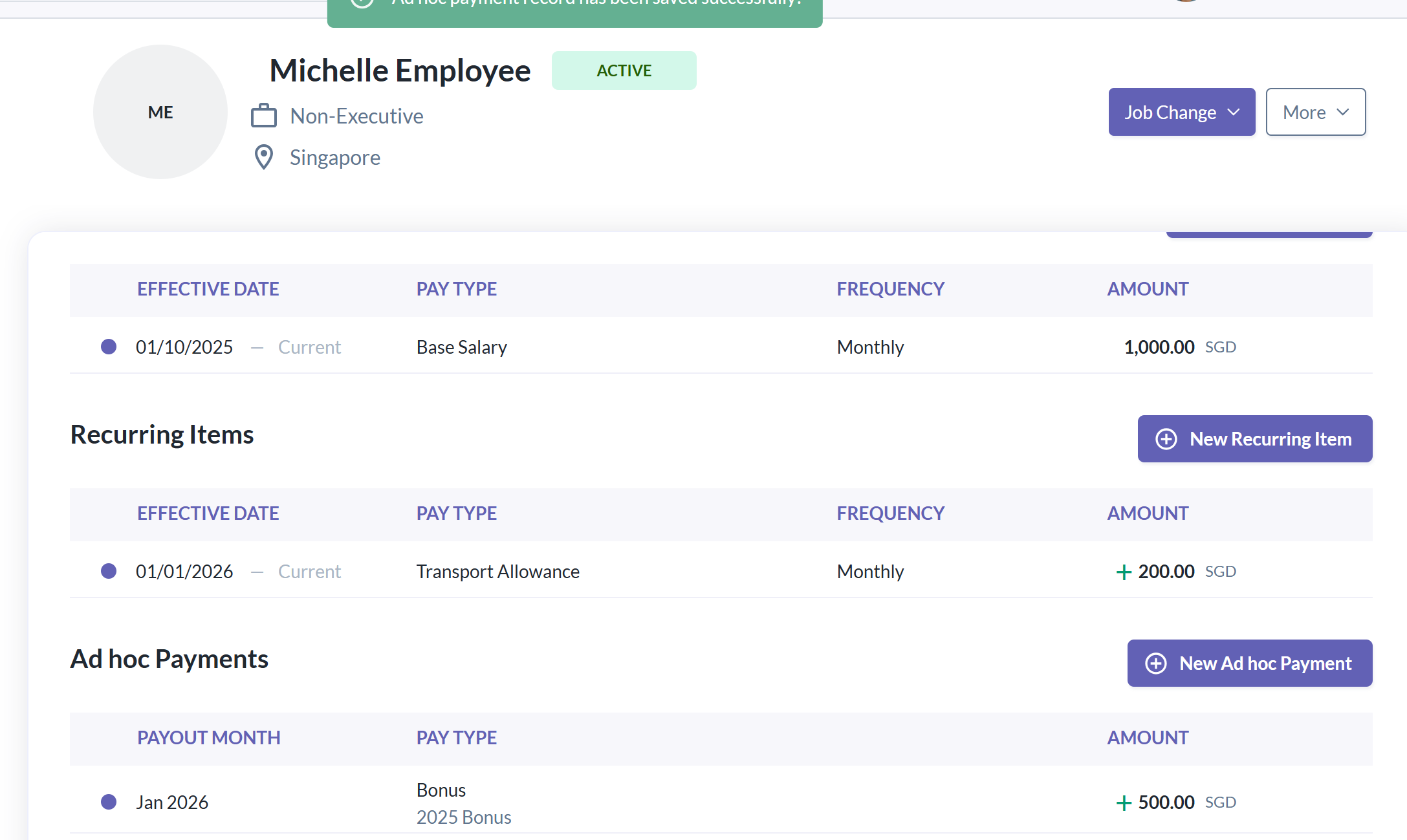Open the Base Salary pay record
This screenshot has width=1407, height=840.
click(x=461, y=347)
